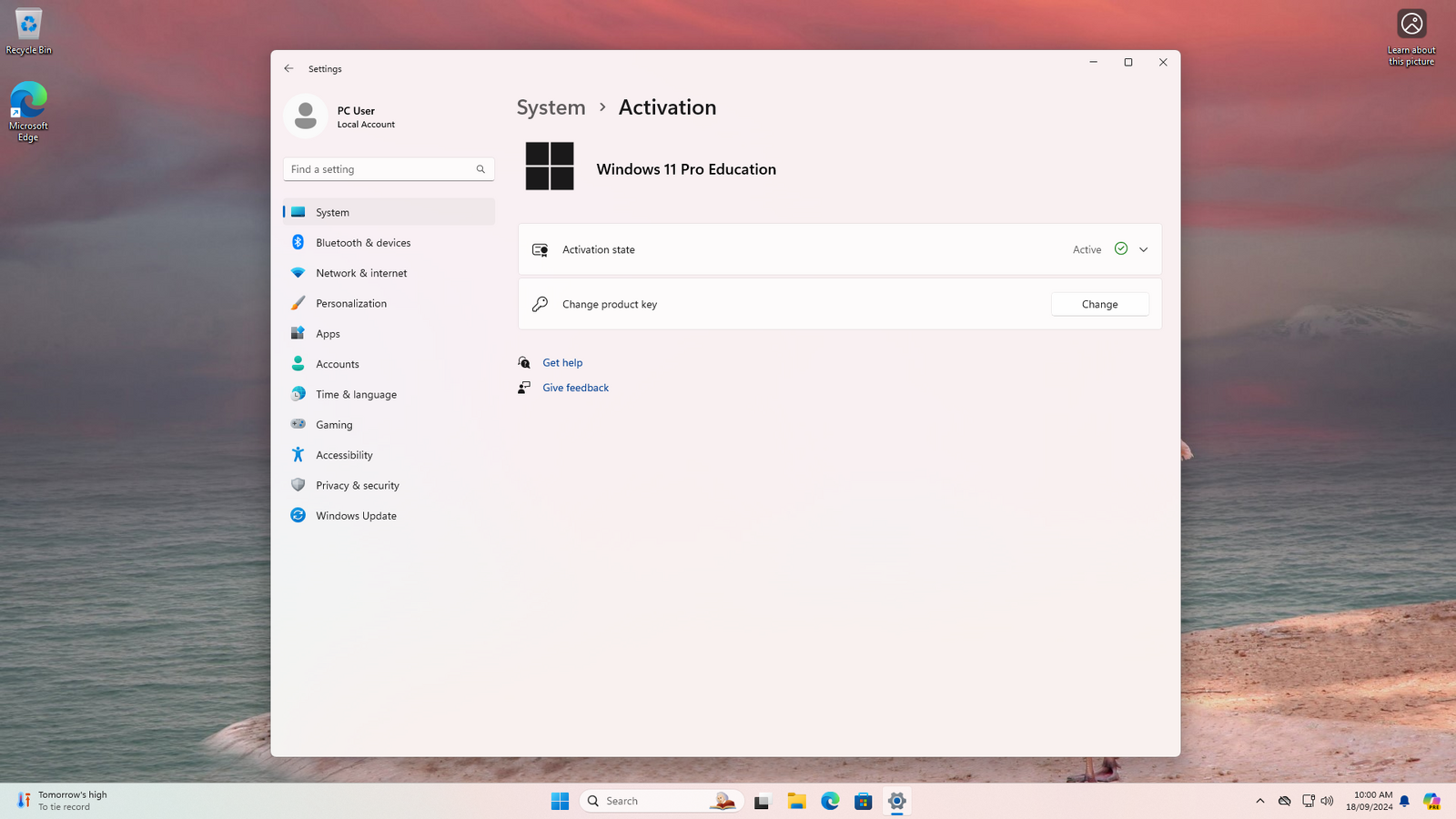Image resolution: width=1456 pixels, height=819 pixels.
Task: Open Task View on the taskbar
Action: 762,801
